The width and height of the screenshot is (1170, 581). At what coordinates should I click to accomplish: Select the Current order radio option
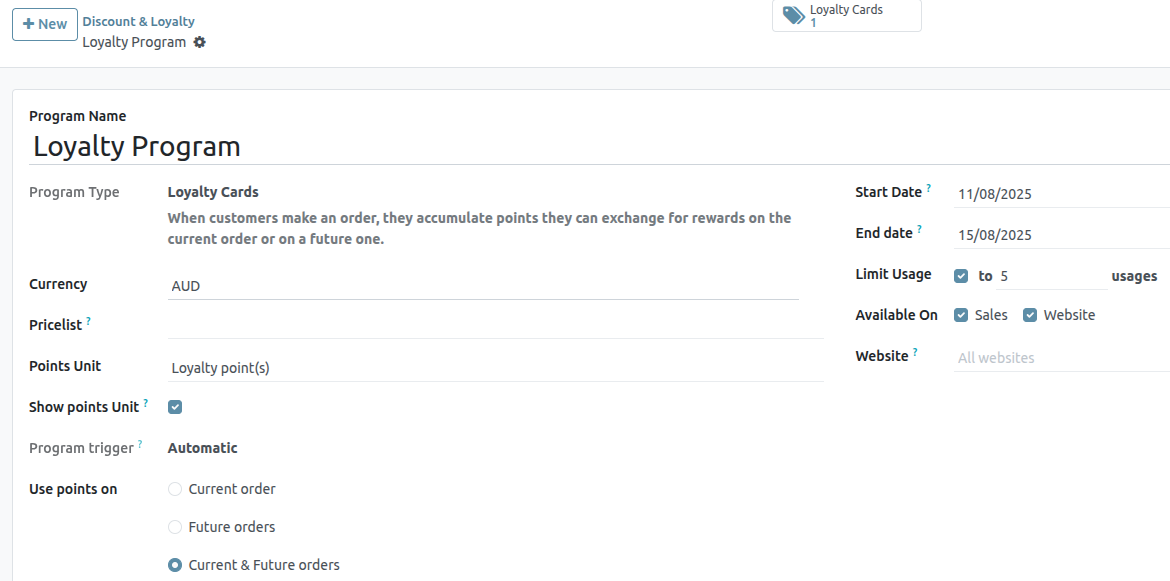click(175, 489)
